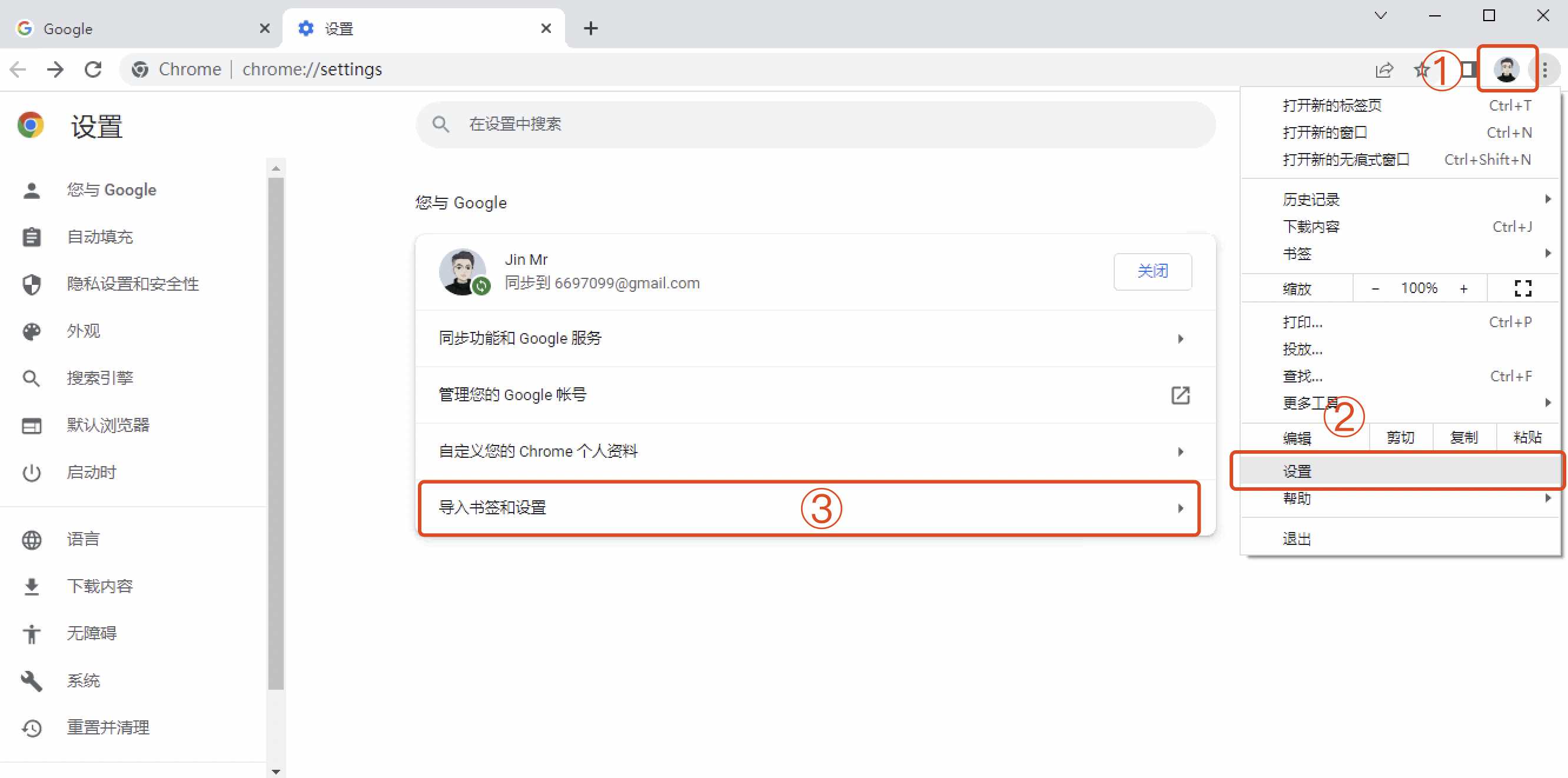Click the globe icon for 语言
This screenshot has height=778, width=1568.
click(x=32, y=540)
